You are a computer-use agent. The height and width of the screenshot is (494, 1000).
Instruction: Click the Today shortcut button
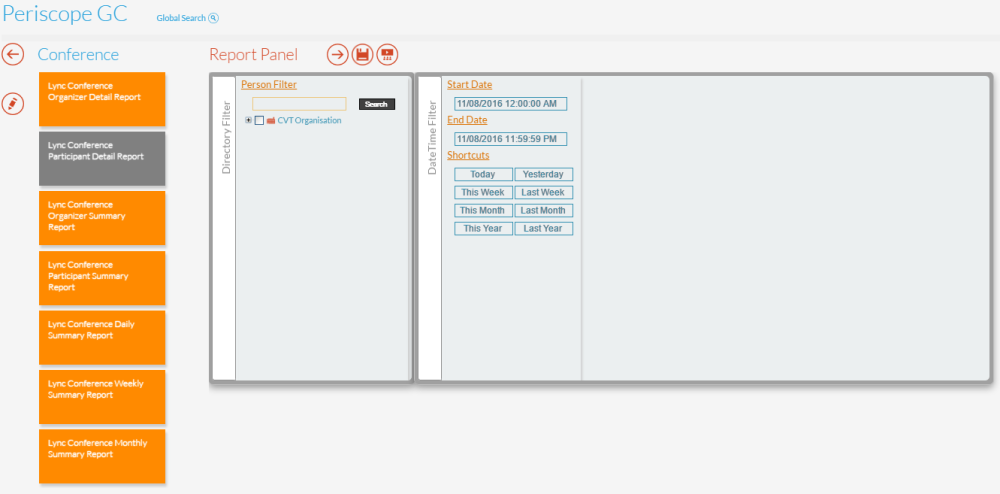click(x=483, y=175)
